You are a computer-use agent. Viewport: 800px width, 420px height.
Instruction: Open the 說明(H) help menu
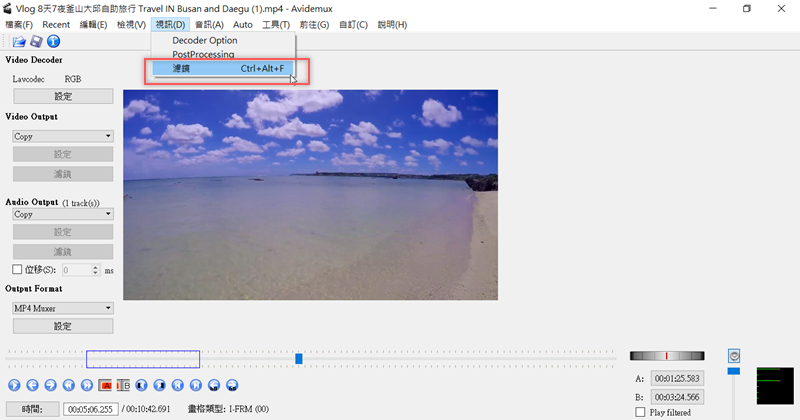(x=392, y=24)
